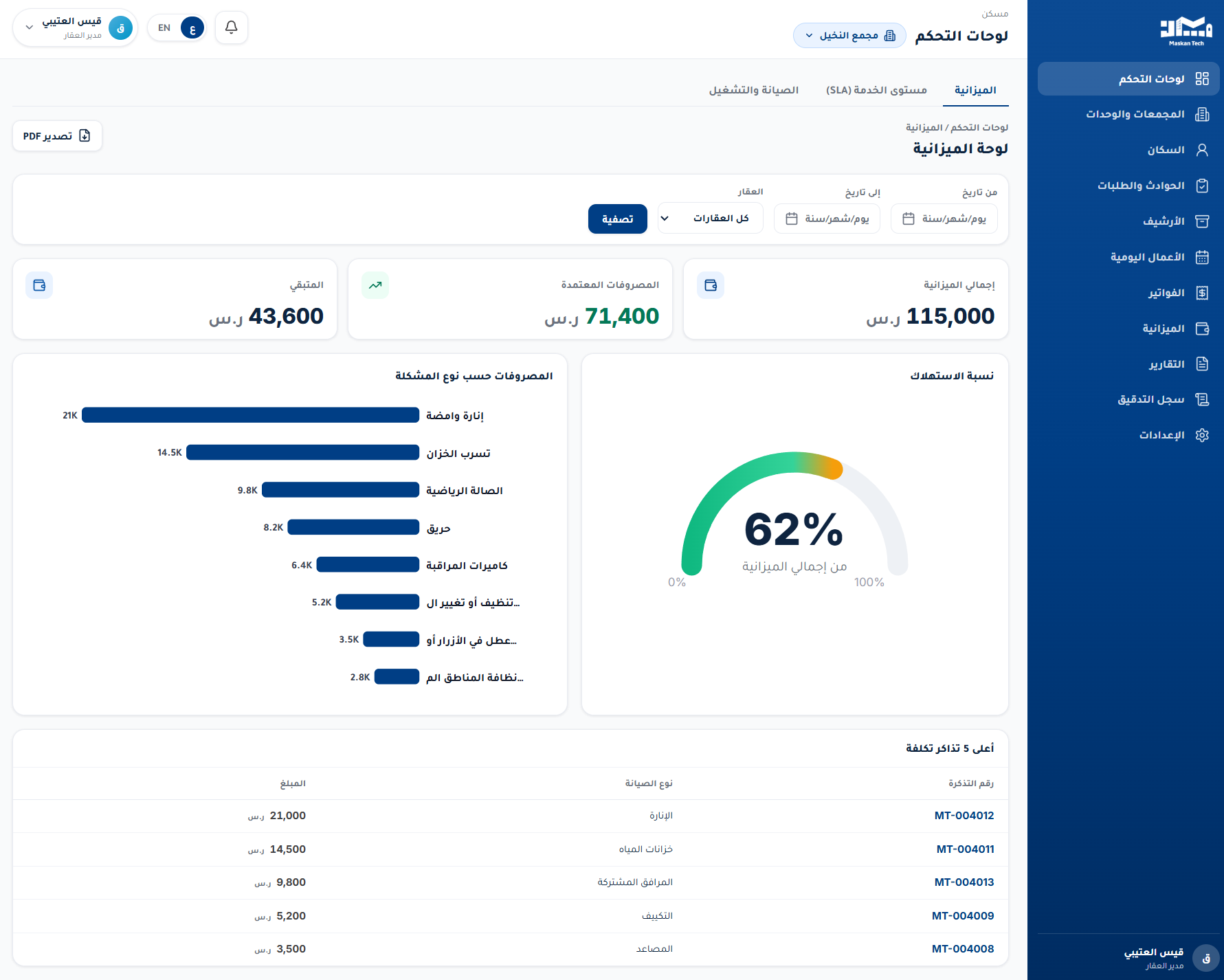Click the كاميرات المراقبة 6.4K bar
The image size is (1224, 980).
pos(368,565)
